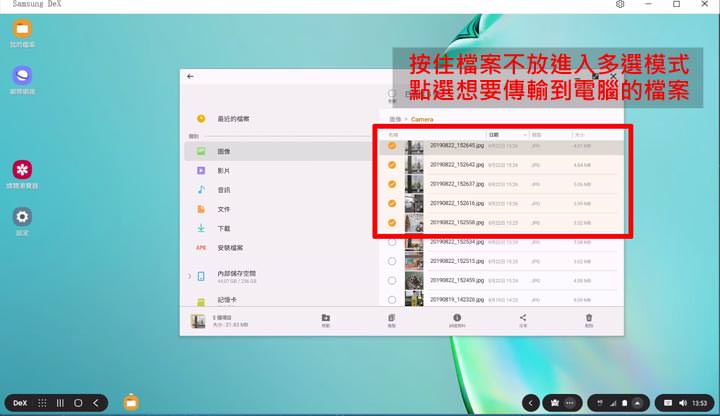Click the Delete trash icon
Image resolution: width=720 pixels, height=416 pixels.
tap(589, 320)
